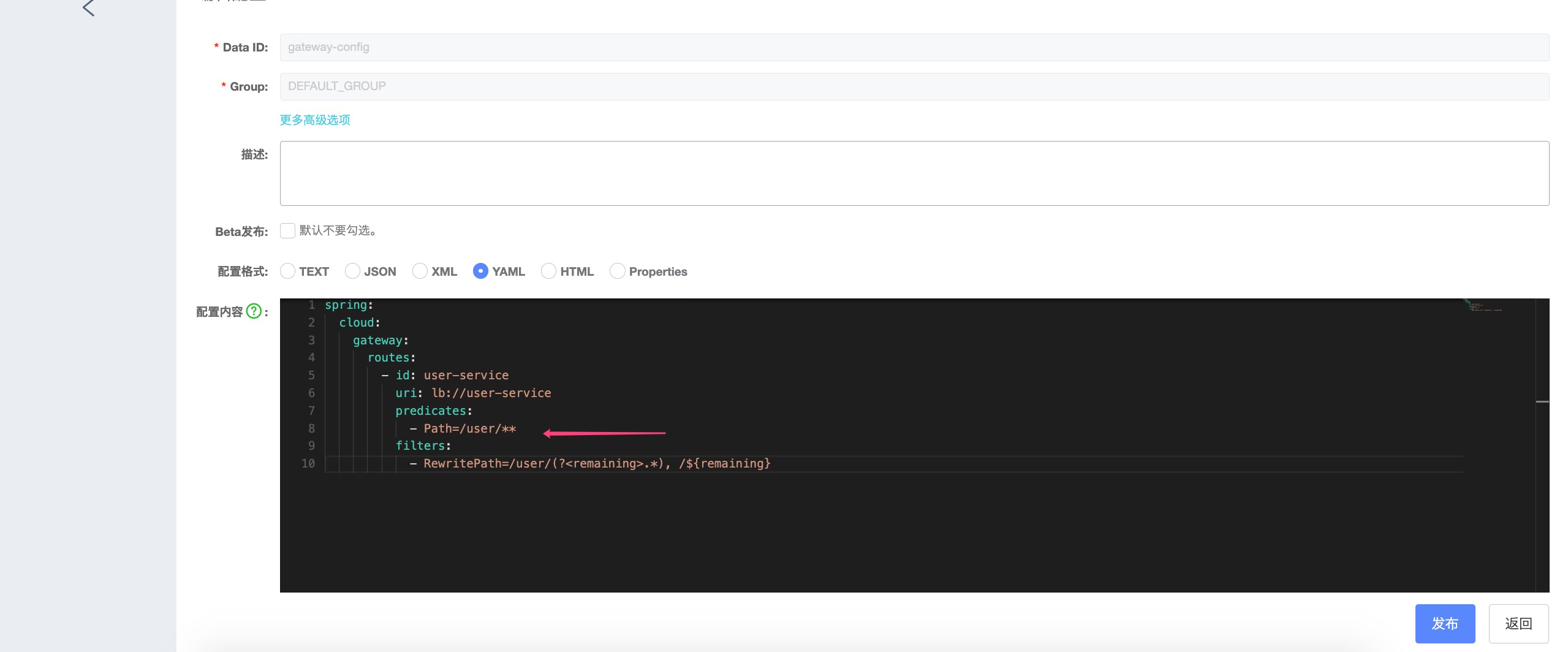Click the Group field DEFAULT_GROUP
This screenshot has width=1568, height=652.
click(914, 86)
